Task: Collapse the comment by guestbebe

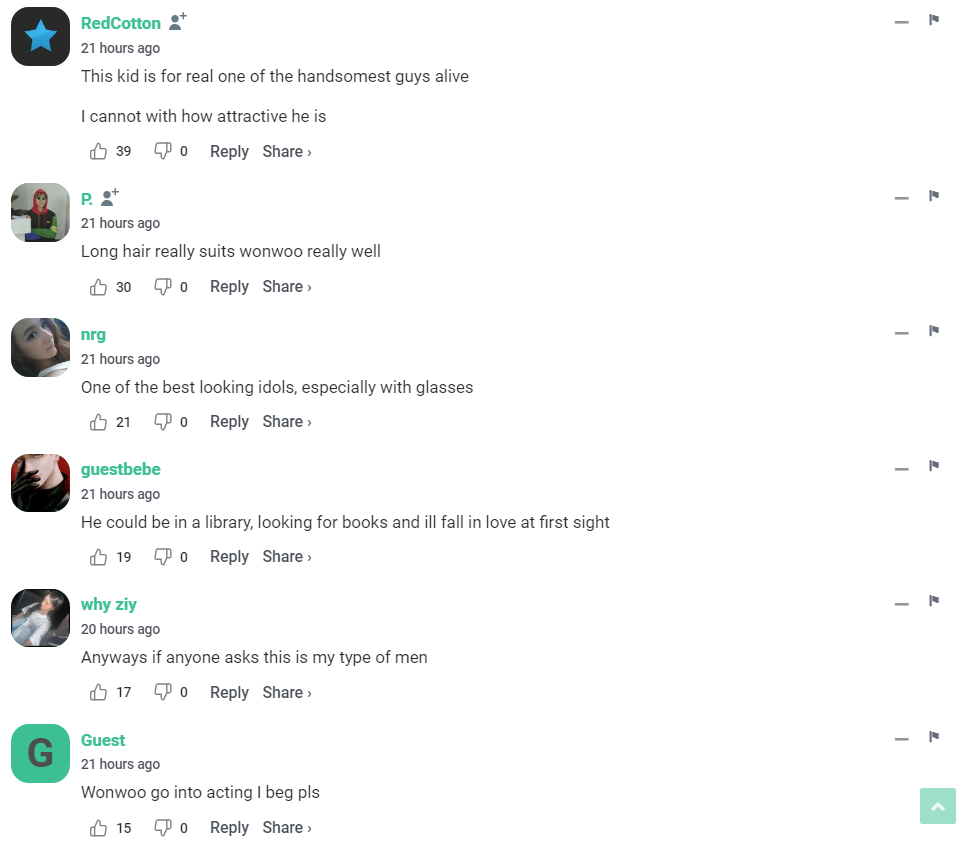Action: (902, 468)
